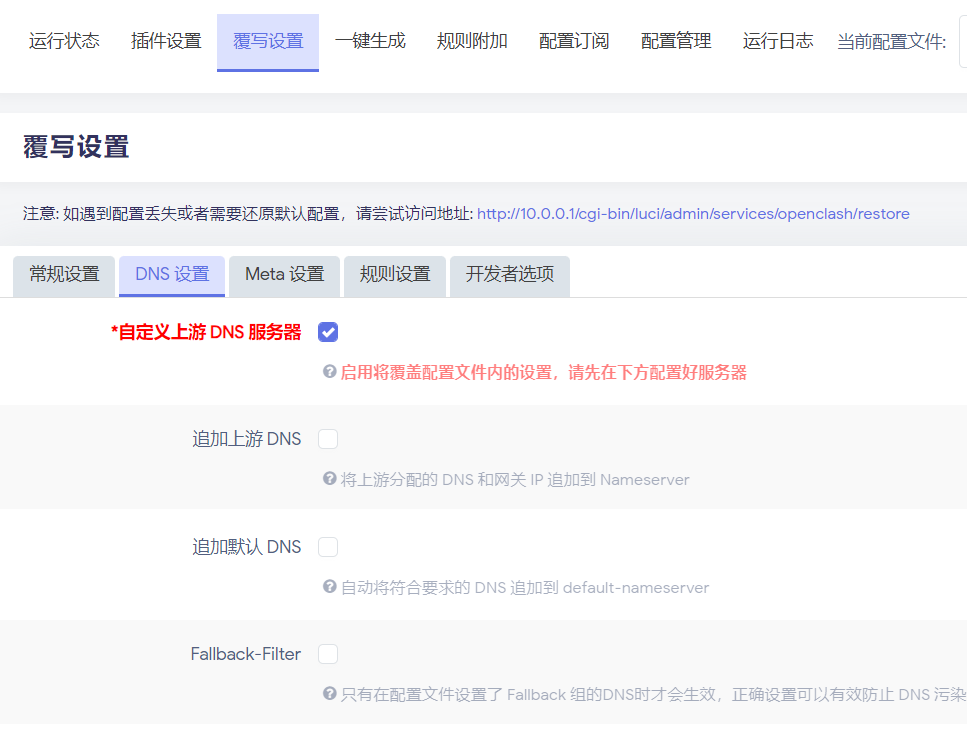
Task: Open the 开发者选项 tab
Action: pyautogui.click(x=510, y=275)
